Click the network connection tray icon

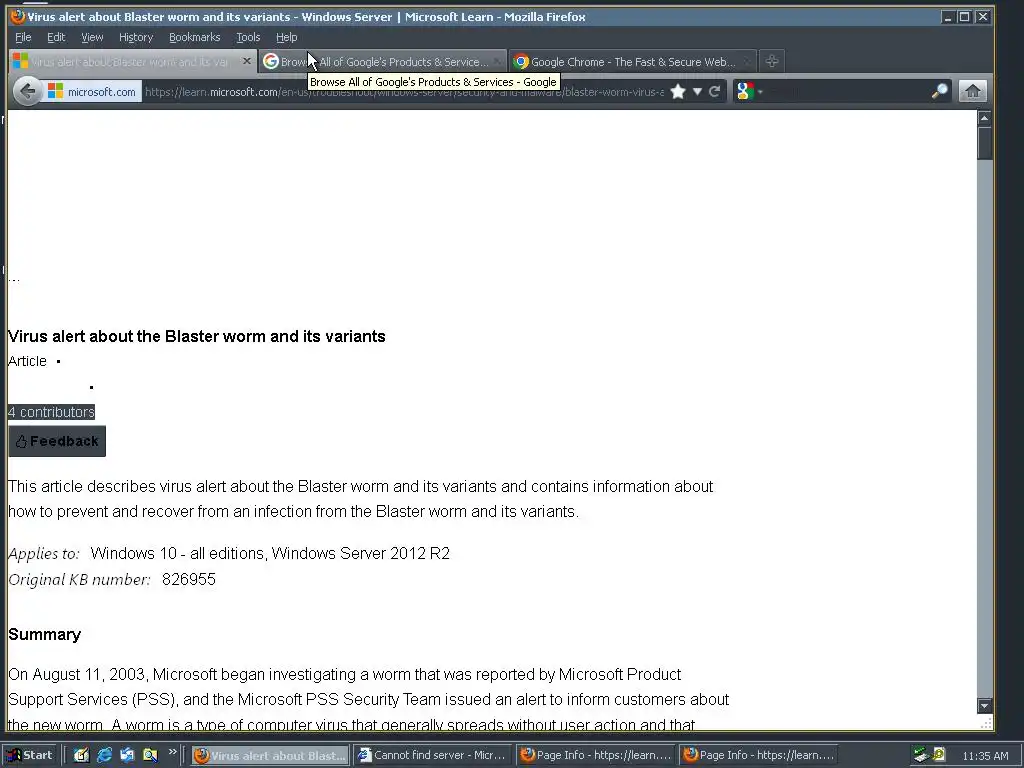pyautogui.click(x=921, y=755)
